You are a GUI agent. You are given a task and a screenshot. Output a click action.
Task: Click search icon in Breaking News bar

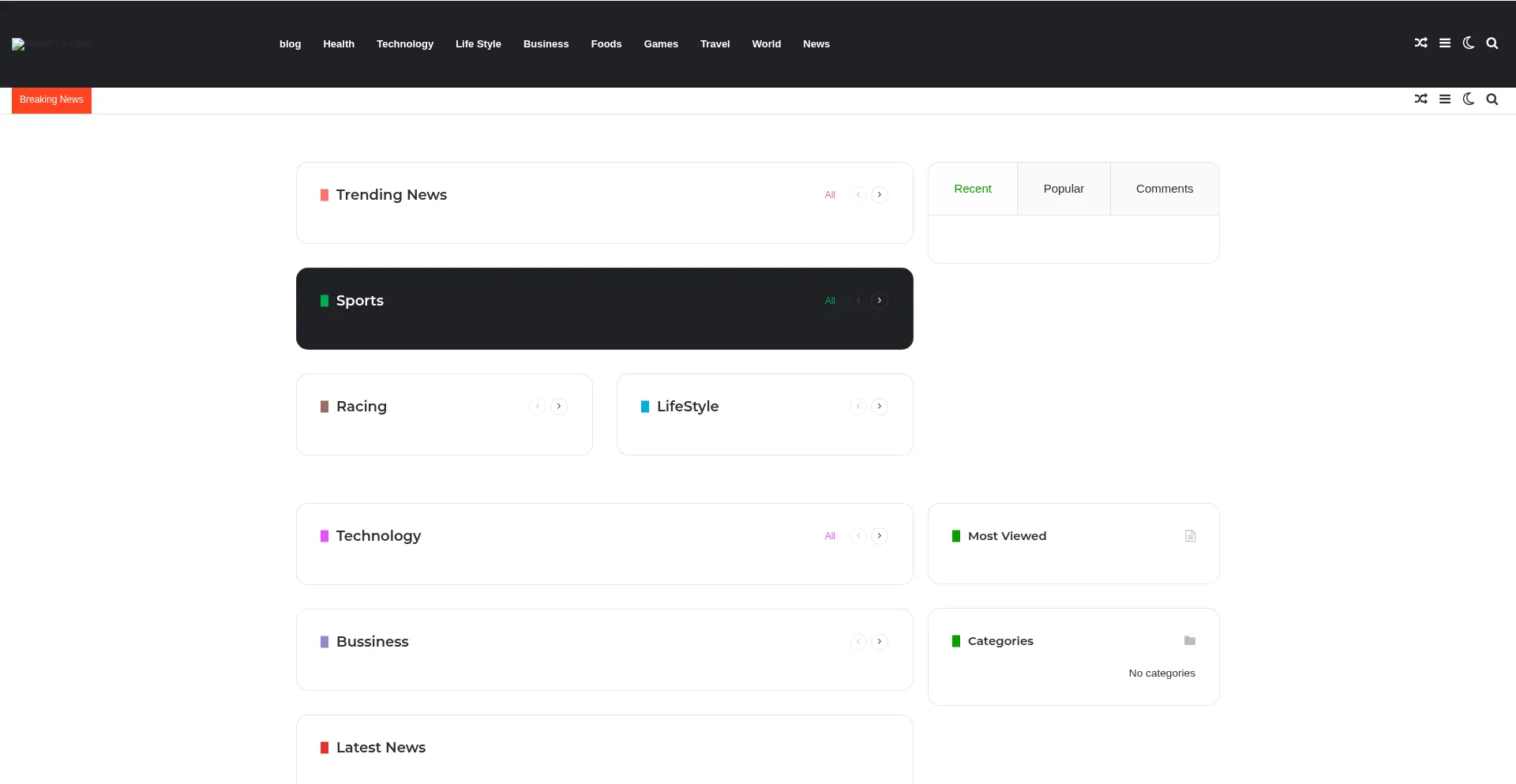click(x=1492, y=99)
